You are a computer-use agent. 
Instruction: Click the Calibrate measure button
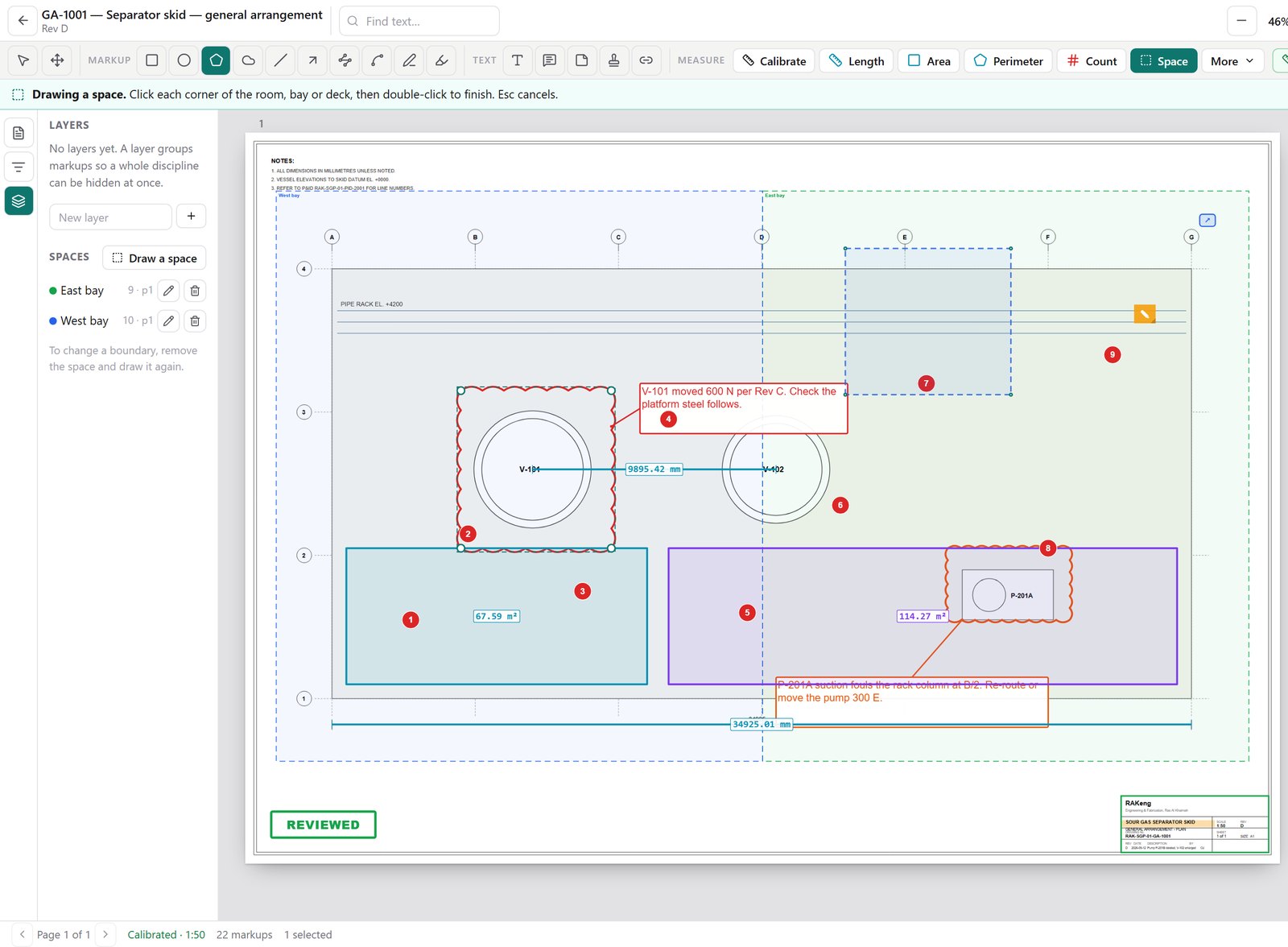[774, 61]
